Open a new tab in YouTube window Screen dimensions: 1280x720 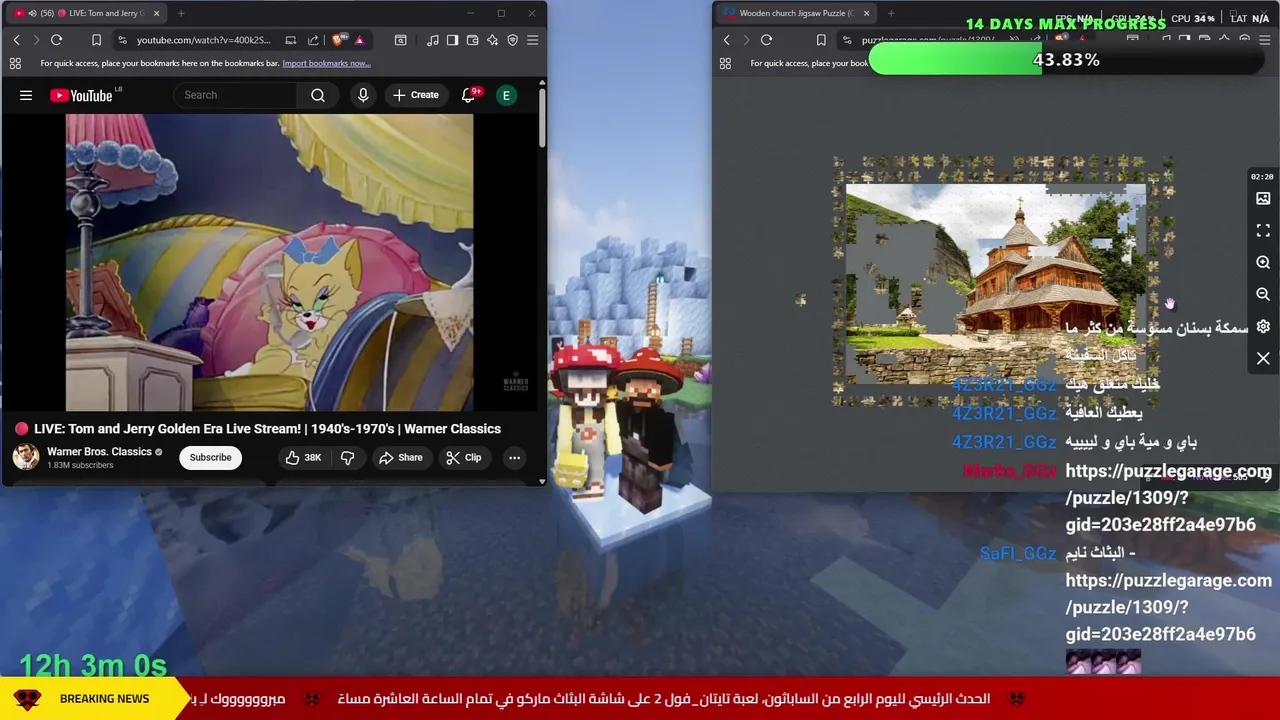click(x=181, y=13)
